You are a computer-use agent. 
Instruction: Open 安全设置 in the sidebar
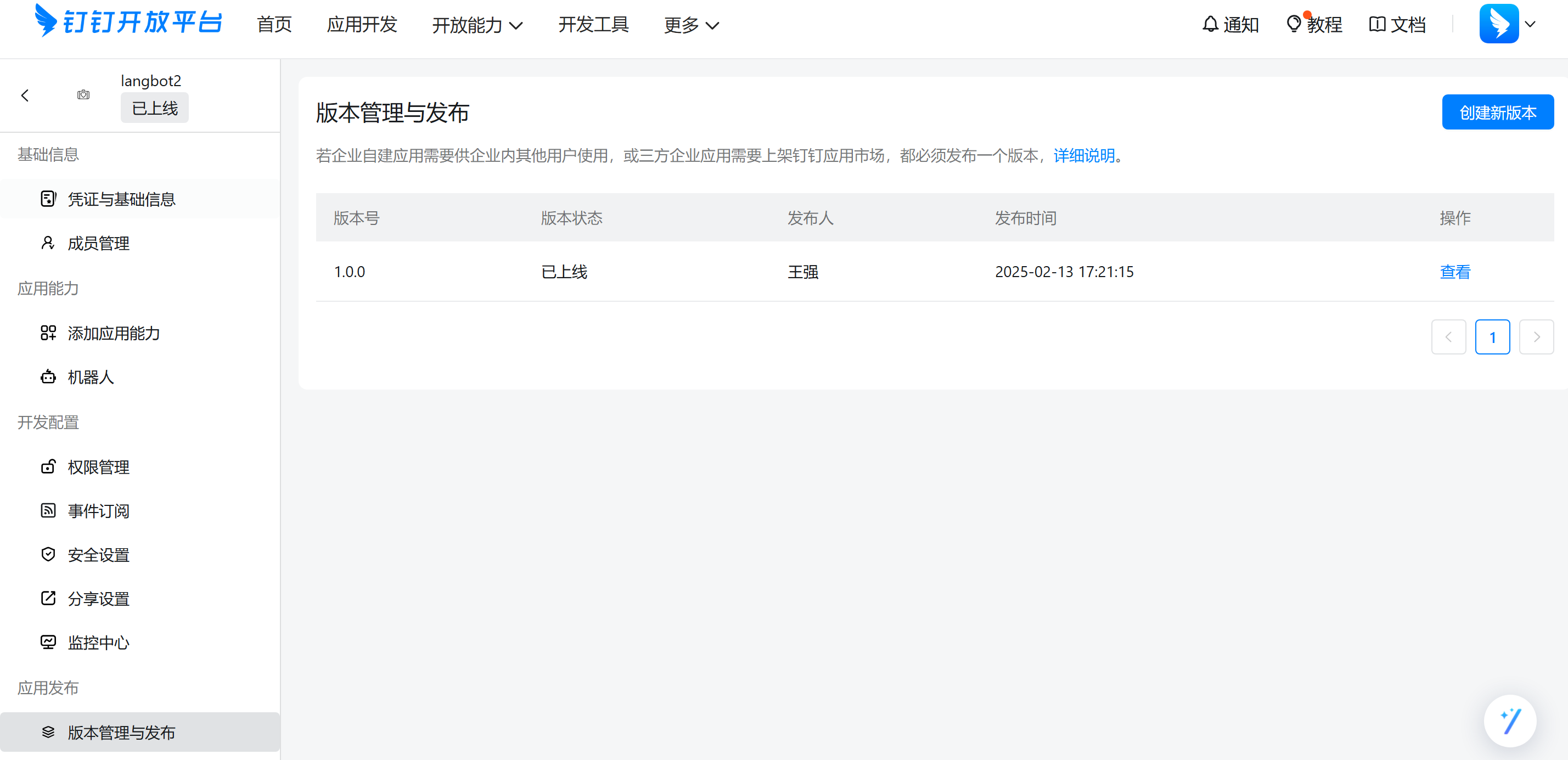(x=98, y=555)
